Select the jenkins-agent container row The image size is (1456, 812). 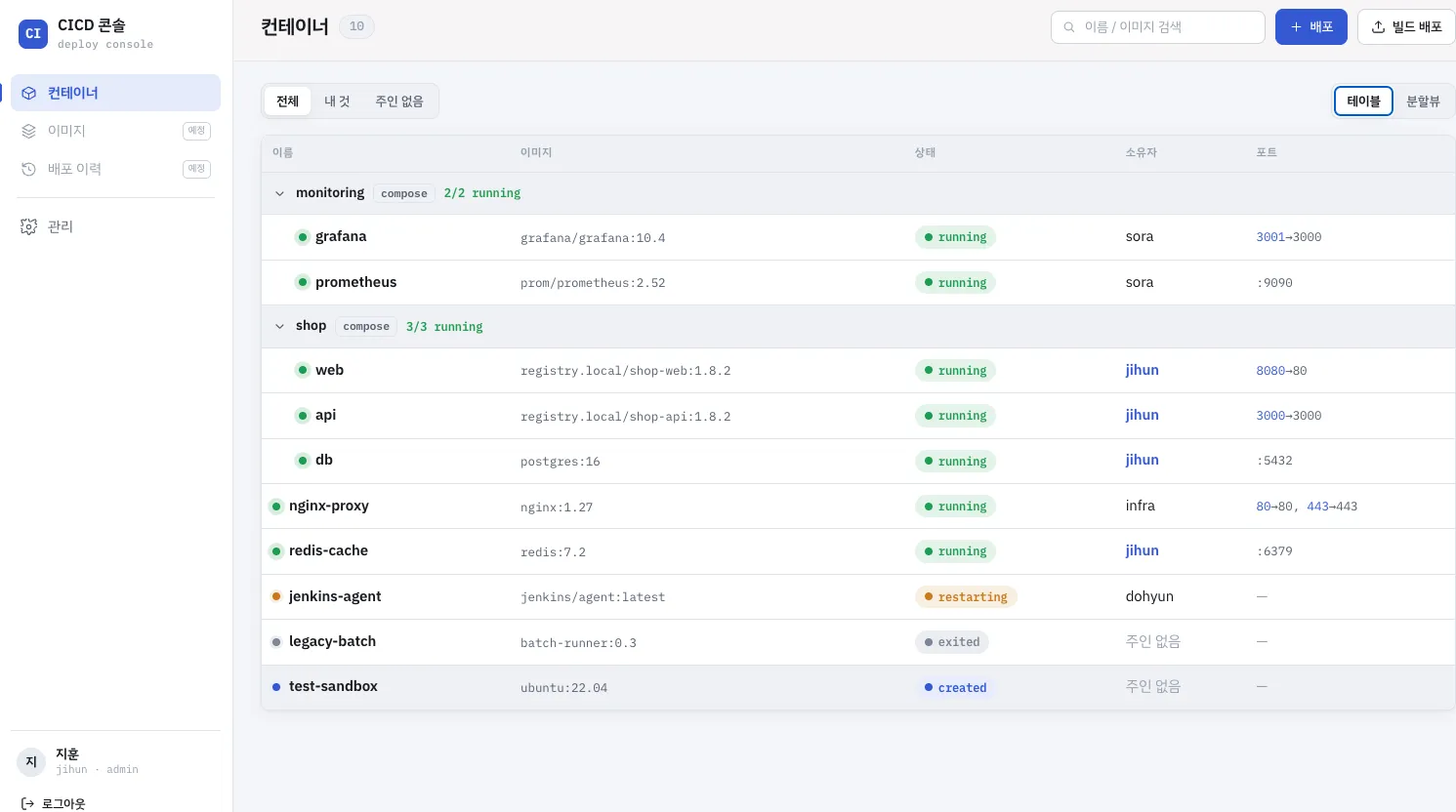(x=857, y=596)
